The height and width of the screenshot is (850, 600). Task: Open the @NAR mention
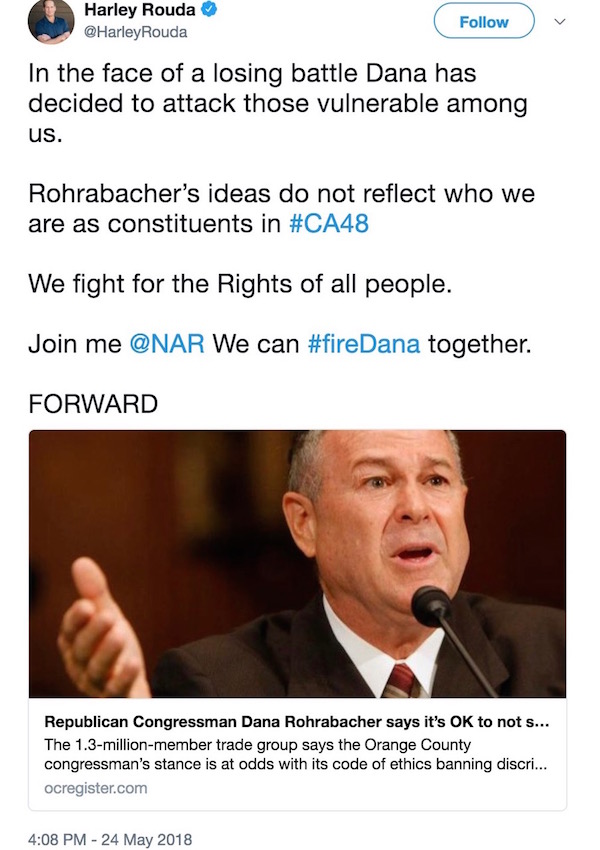coord(167,344)
